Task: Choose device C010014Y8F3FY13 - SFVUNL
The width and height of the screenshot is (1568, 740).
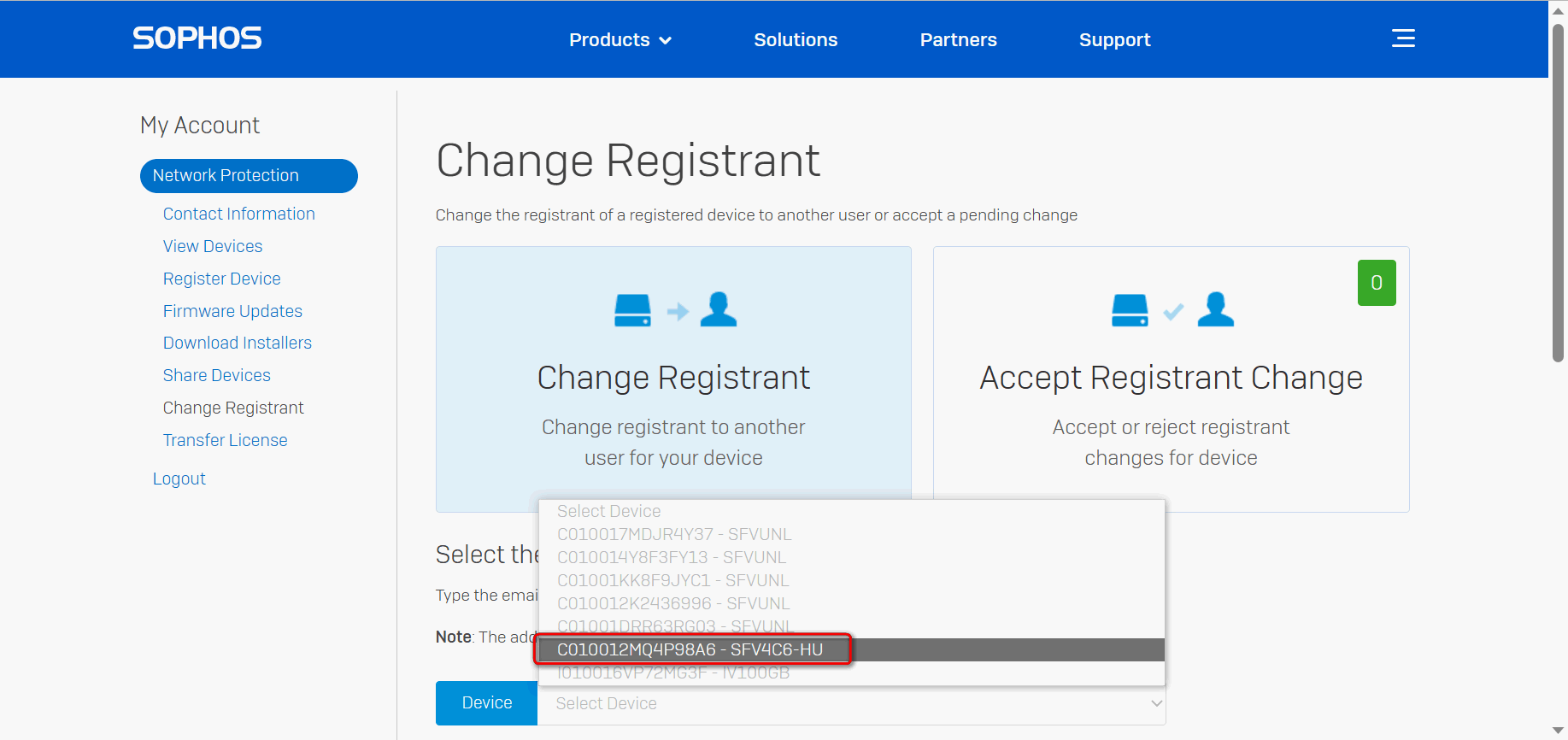Action: click(x=852, y=557)
